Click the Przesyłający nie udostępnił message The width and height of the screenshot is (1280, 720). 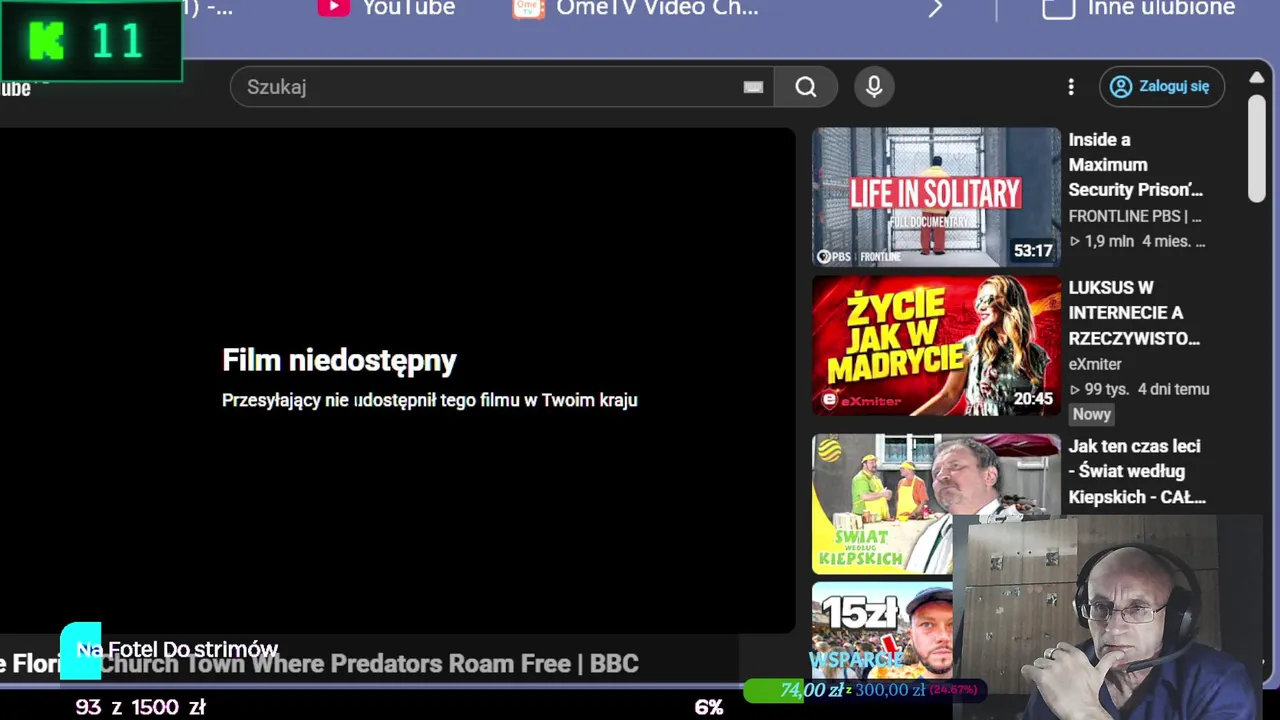[x=429, y=400]
